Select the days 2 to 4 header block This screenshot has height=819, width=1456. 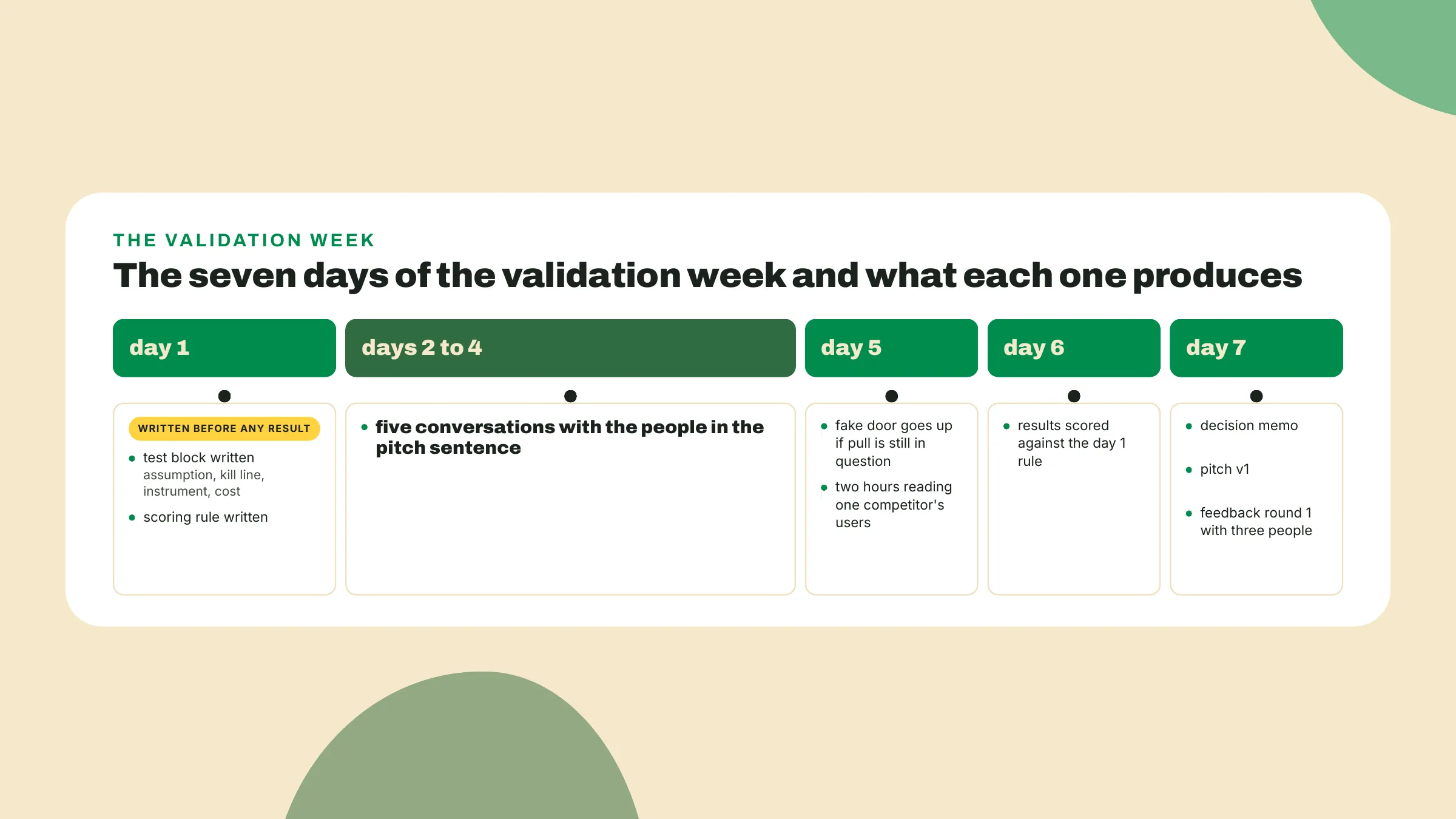tap(570, 348)
